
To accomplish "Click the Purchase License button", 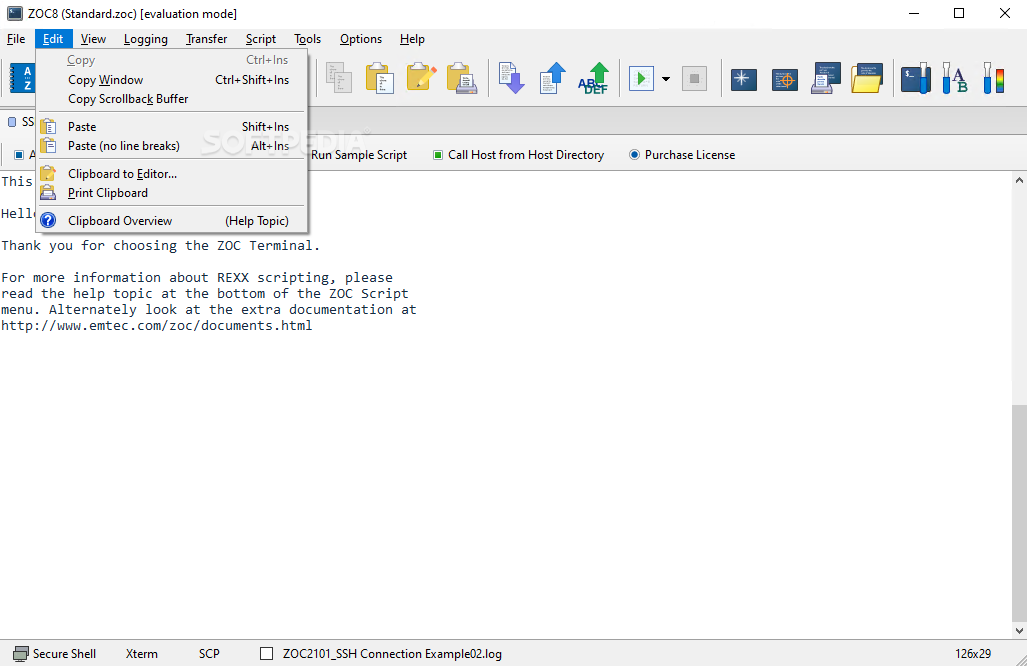I will coord(682,155).
